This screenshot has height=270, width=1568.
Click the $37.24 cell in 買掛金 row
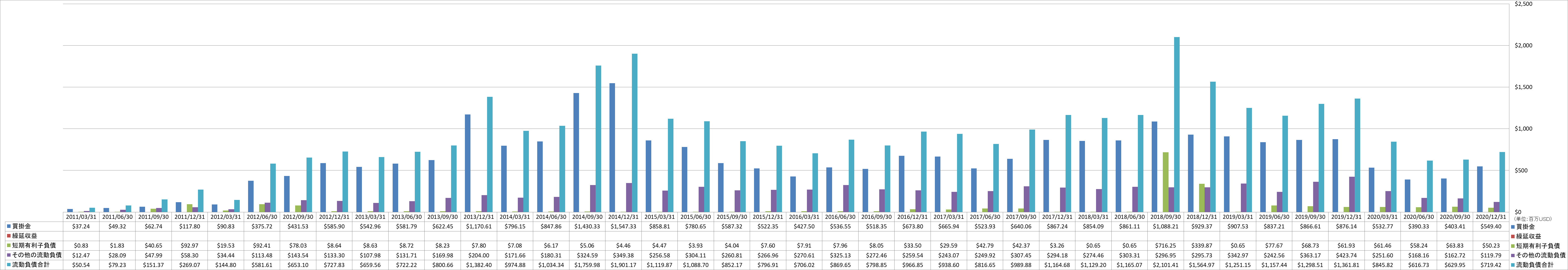coord(81,226)
